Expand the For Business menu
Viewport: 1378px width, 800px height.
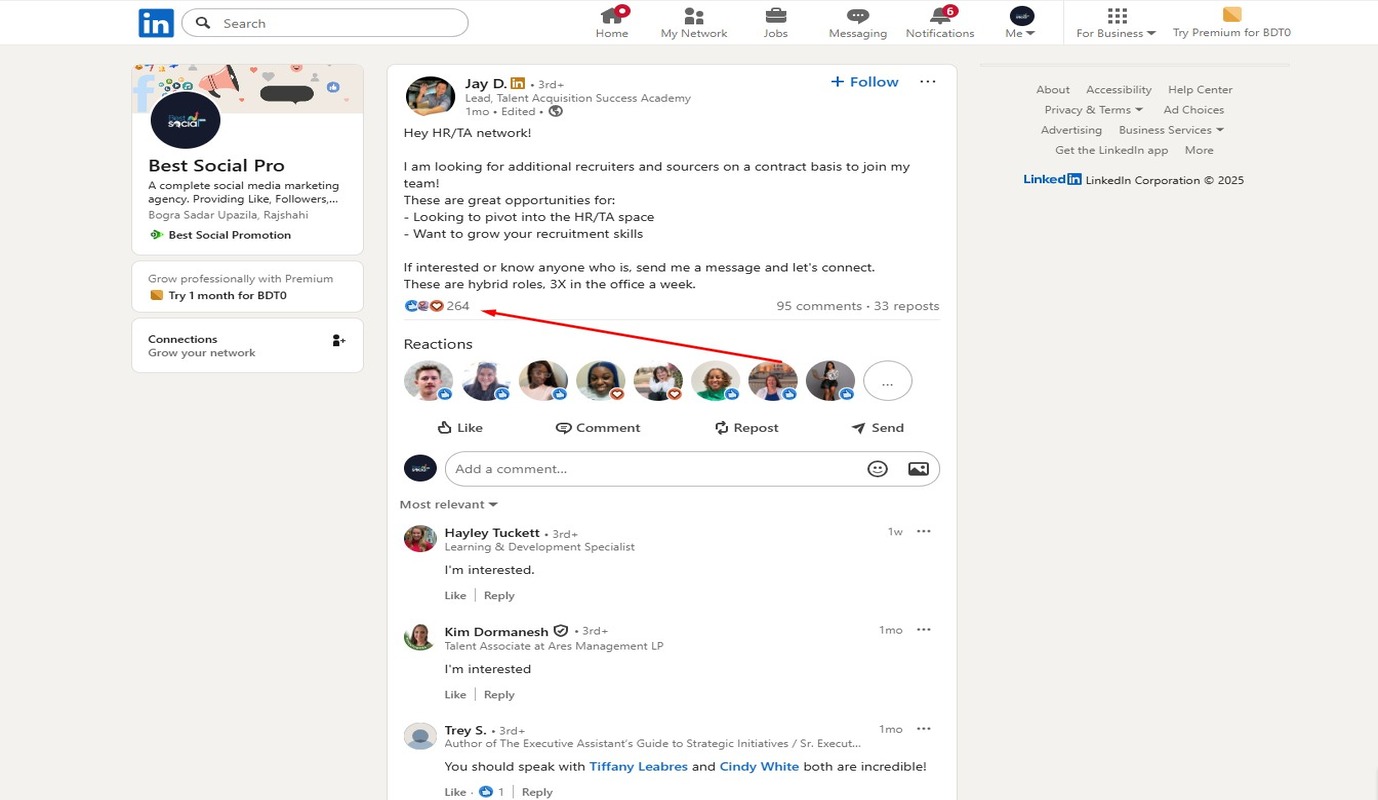pos(1116,22)
